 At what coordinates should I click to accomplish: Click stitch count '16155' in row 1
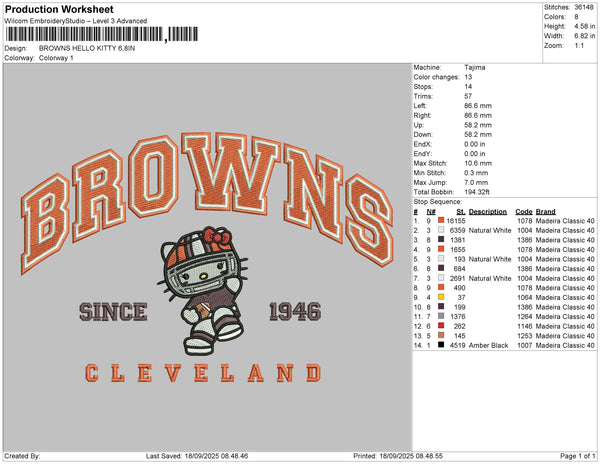pyautogui.click(x=456, y=221)
